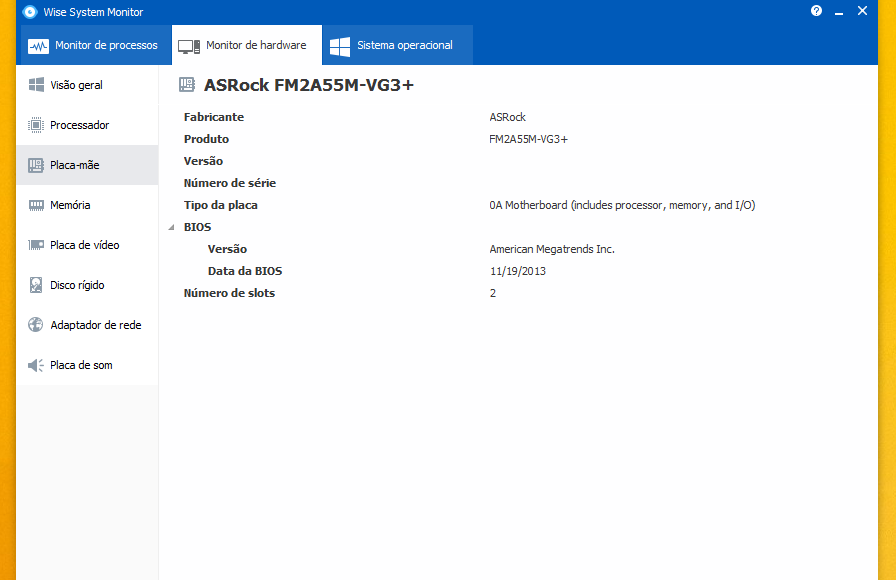896x580 pixels.
Task: Click the ASRock FM2A55M-VG3+ heading
Action: click(309, 85)
